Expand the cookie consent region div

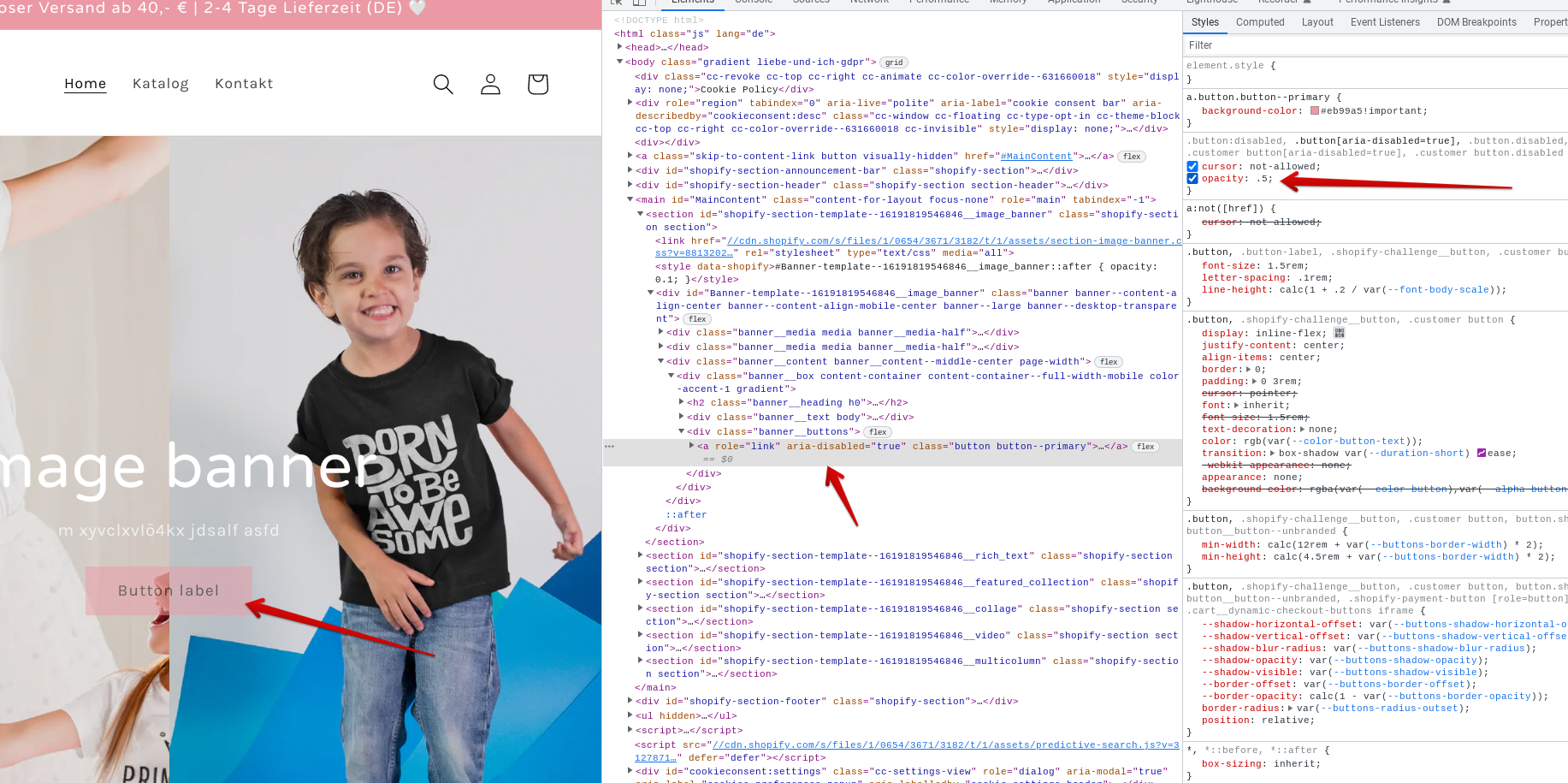point(630,103)
